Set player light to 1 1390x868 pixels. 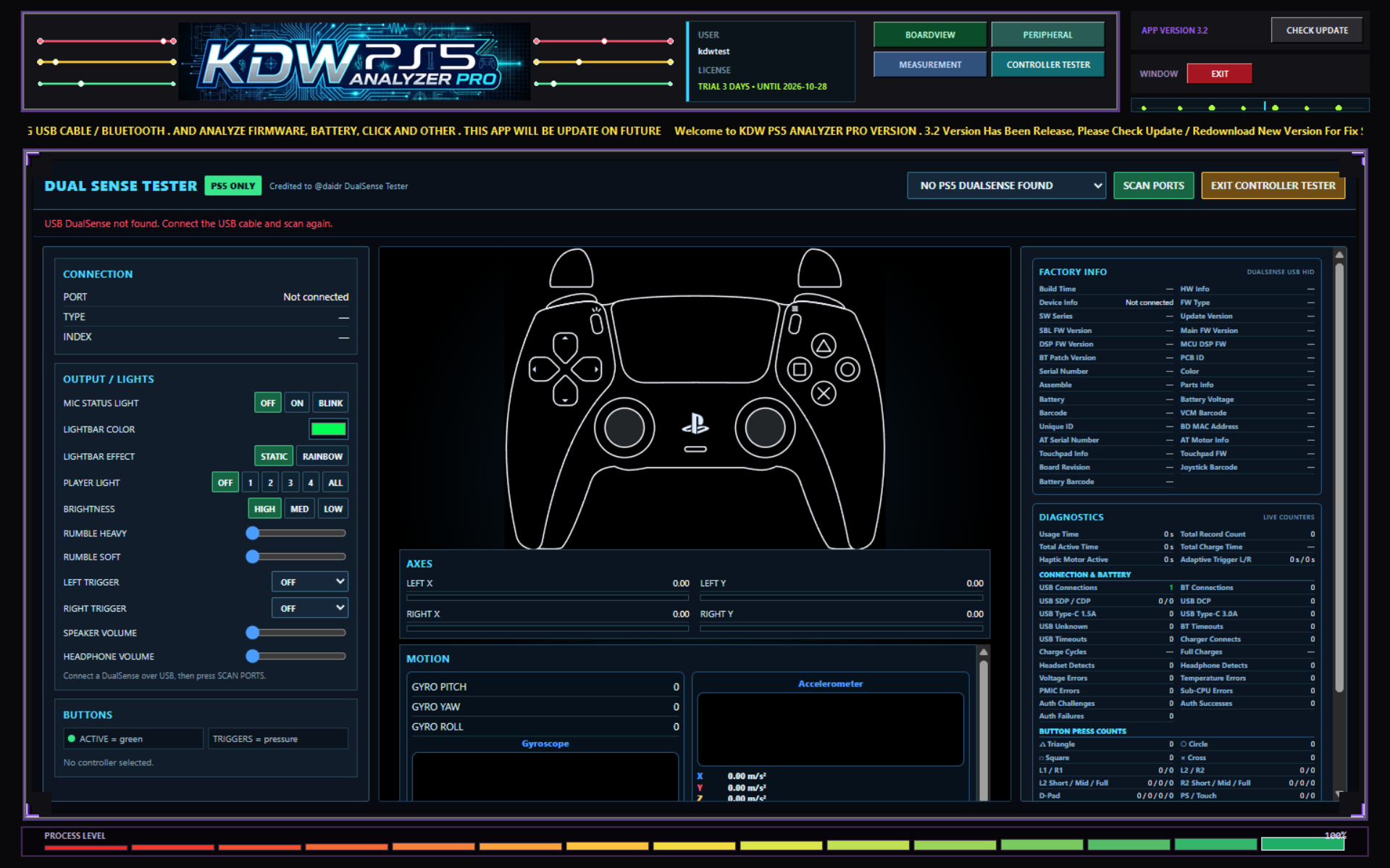click(250, 483)
